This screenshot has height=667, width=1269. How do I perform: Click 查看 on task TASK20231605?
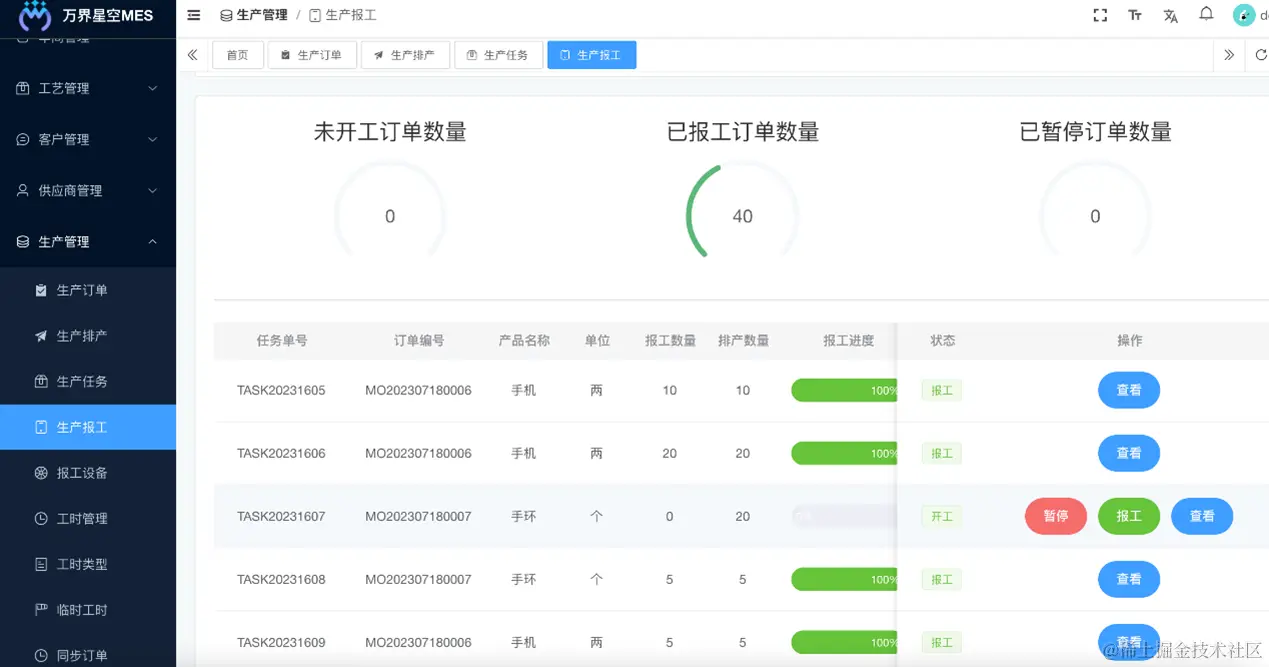pos(1128,390)
